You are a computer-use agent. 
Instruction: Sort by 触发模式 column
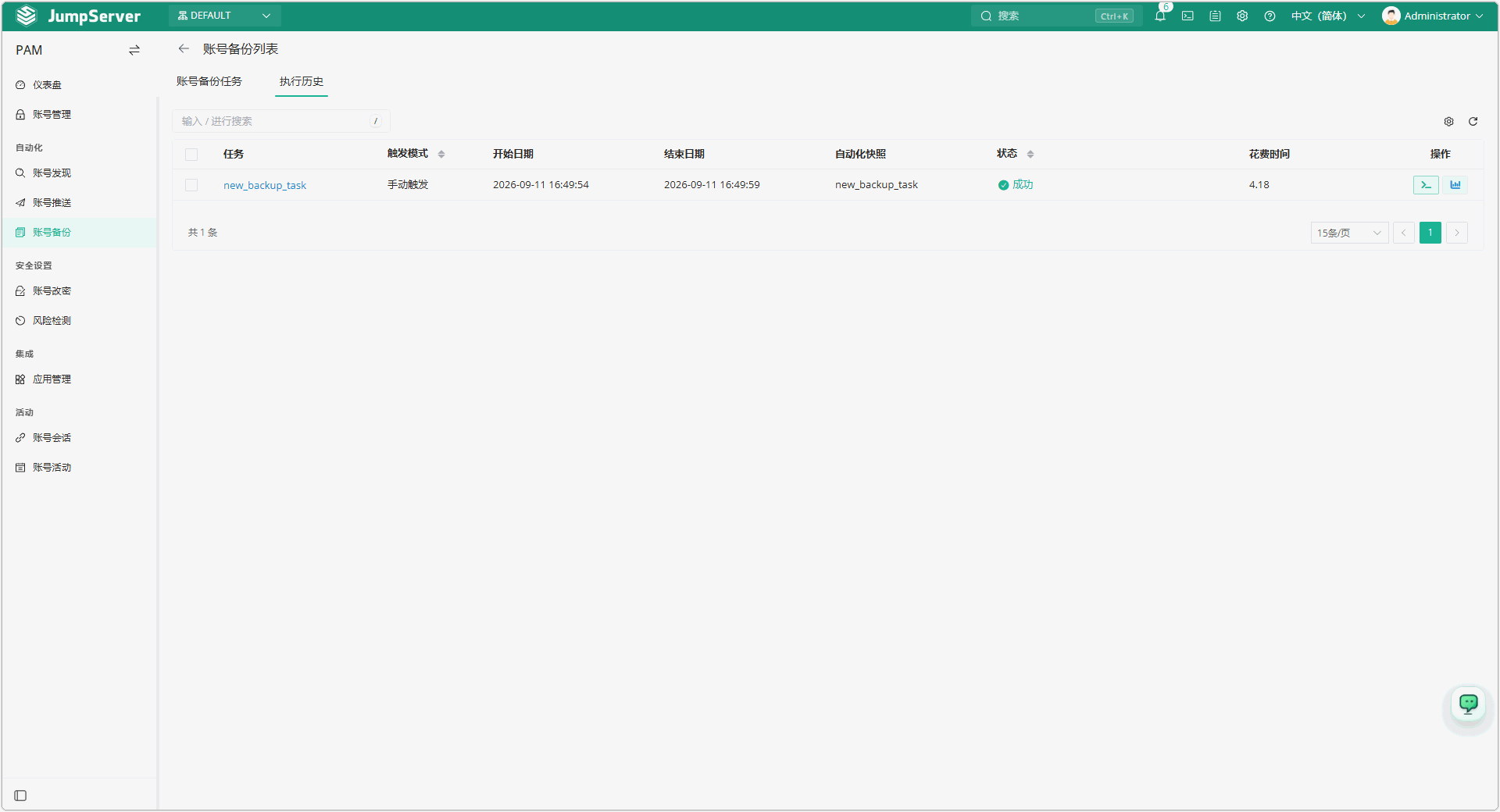[x=441, y=155]
